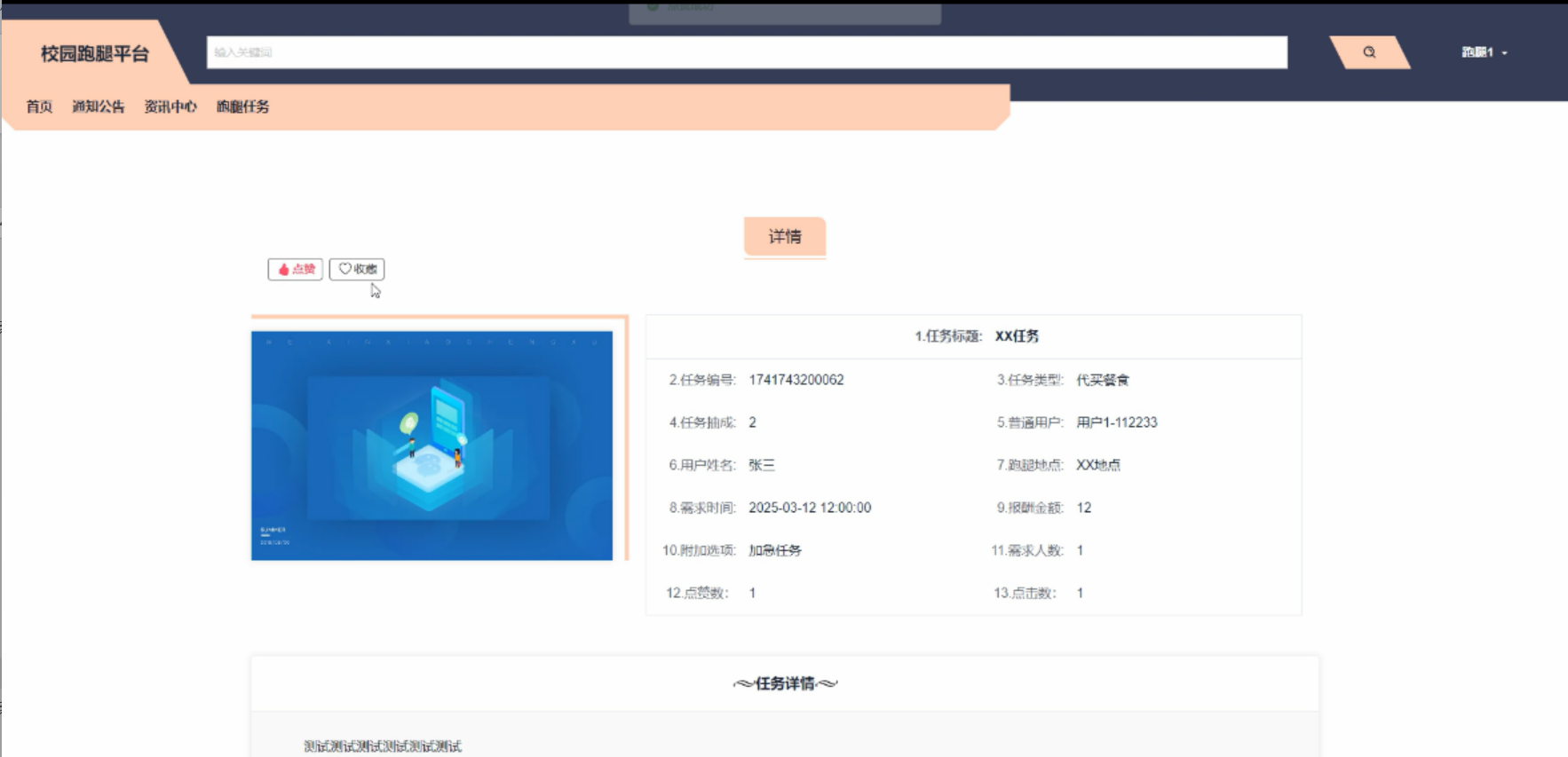Go to 首页 in navigation bar
The height and width of the screenshot is (757, 1568).
pyautogui.click(x=39, y=106)
